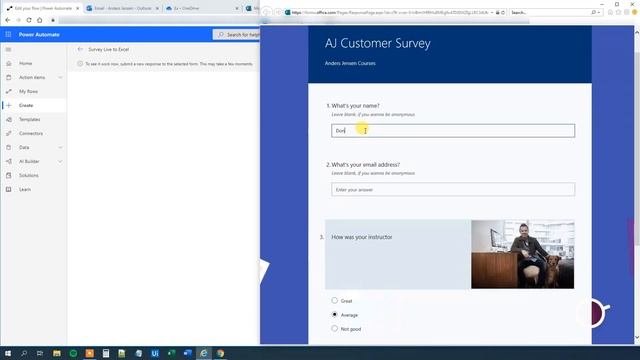Open Internet Explorer favorites star
This screenshot has width=640, height=360.
tap(618, 13)
